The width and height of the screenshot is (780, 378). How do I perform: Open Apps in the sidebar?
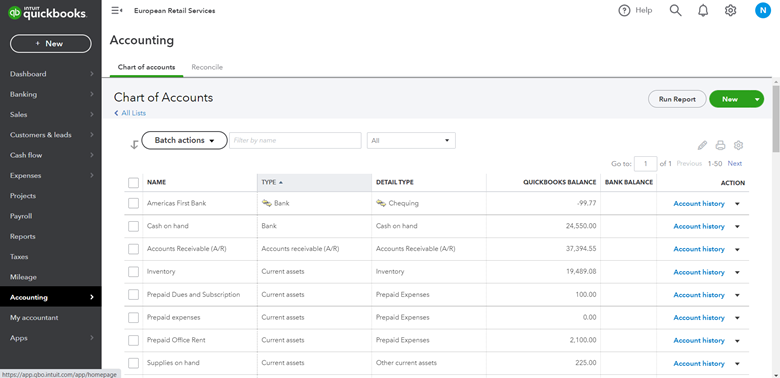point(51,338)
